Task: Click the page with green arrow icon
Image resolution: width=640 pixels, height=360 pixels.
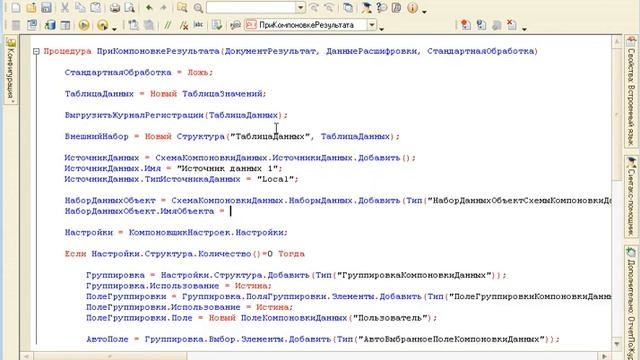Action: pyautogui.click(x=217, y=25)
